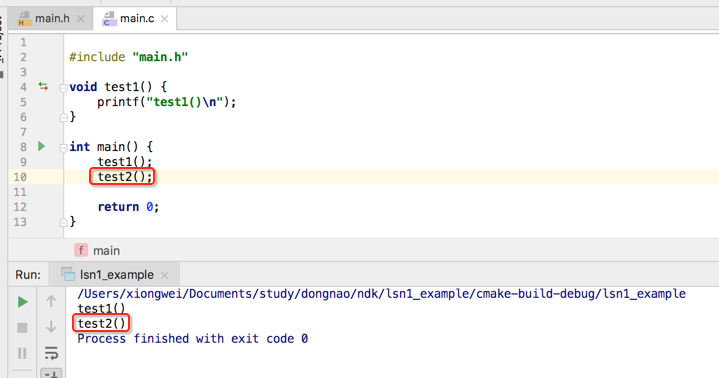Viewport: 719px width, 378px height.
Task: Close the main.c tab
Action: pos(165,19)
